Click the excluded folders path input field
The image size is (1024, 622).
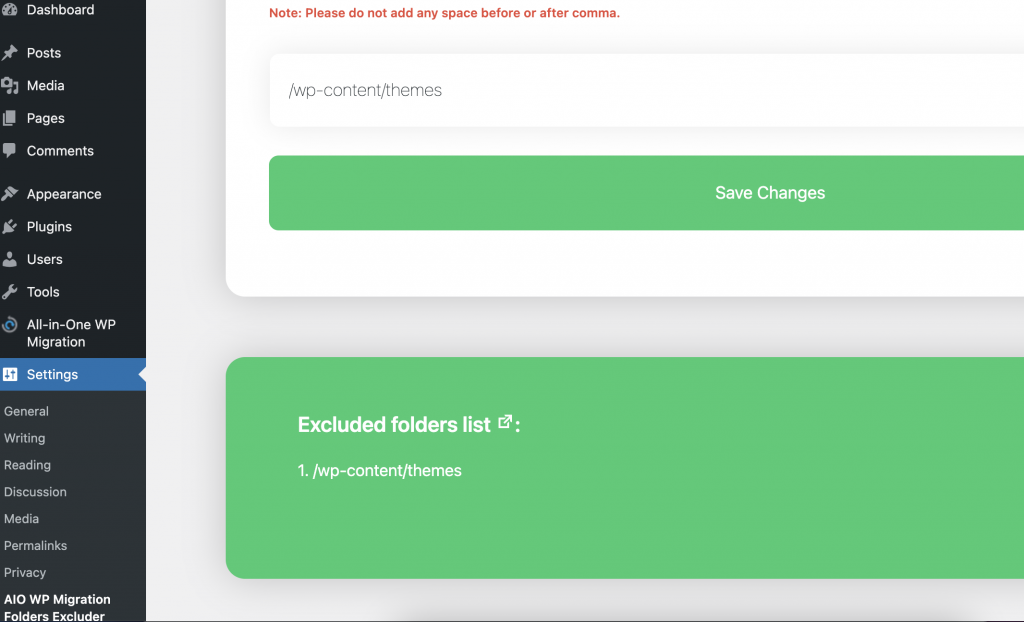tap(640, 91)
